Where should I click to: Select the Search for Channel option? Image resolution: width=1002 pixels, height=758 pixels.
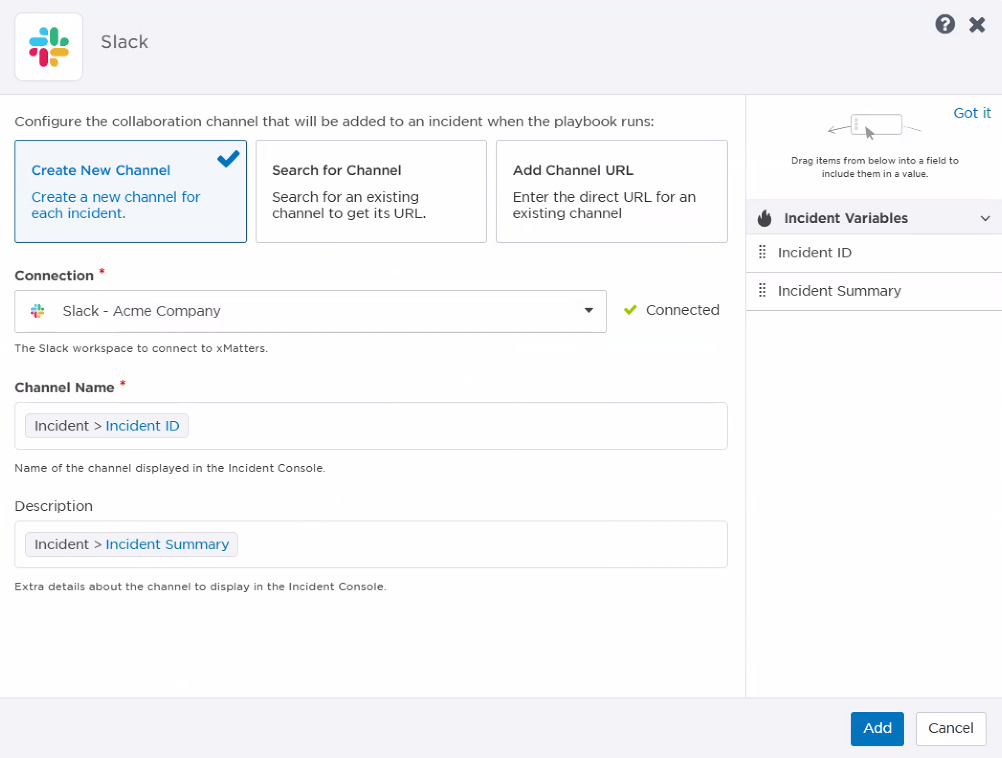(371, 191)
